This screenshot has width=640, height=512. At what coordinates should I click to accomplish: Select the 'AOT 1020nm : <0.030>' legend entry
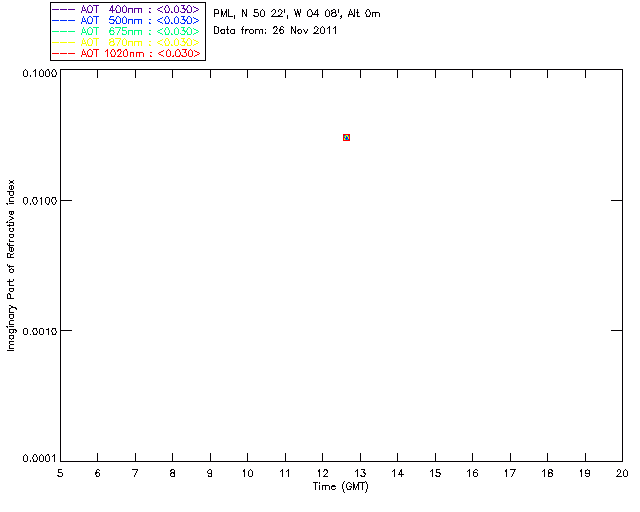[x=126, y=53]
